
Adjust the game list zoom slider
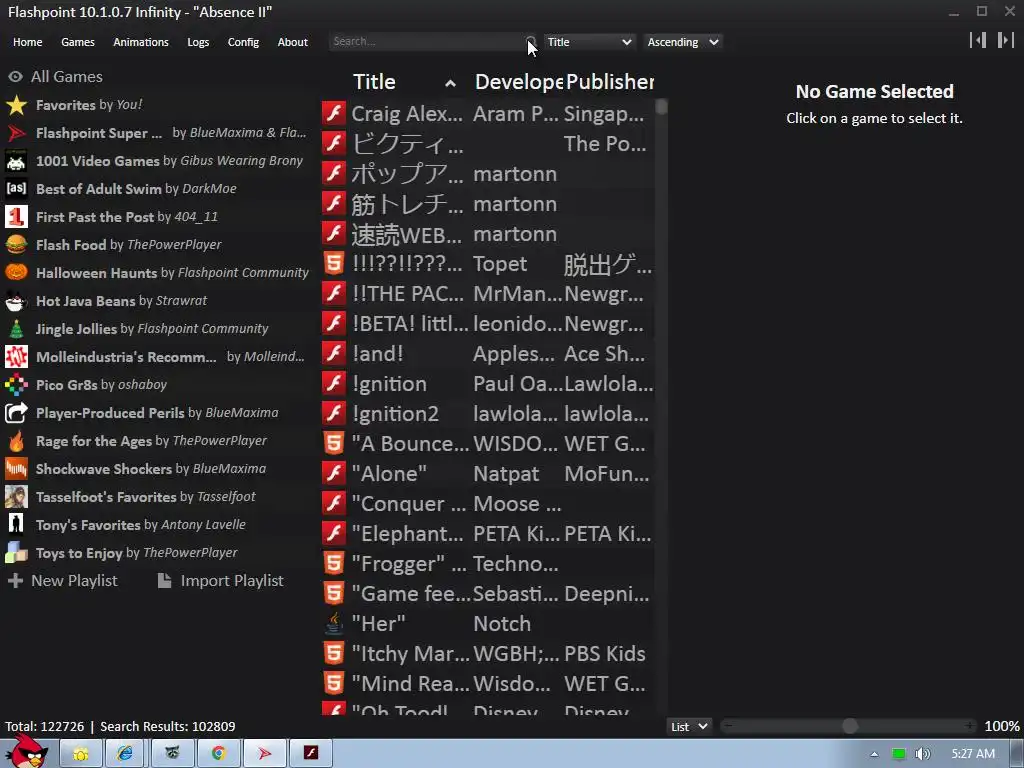click(850, 726)
